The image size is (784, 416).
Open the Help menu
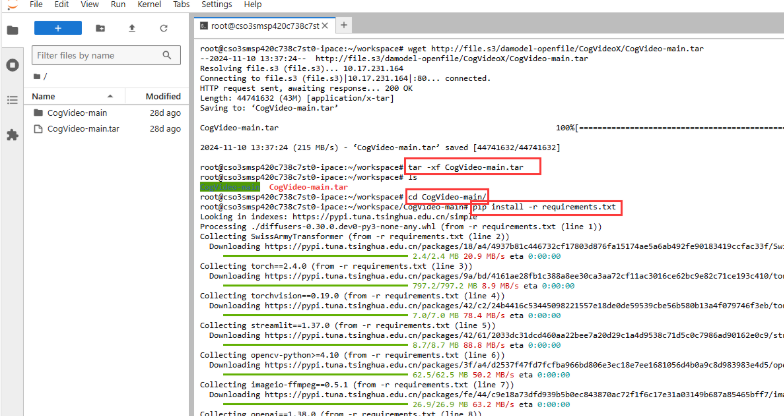252,4
